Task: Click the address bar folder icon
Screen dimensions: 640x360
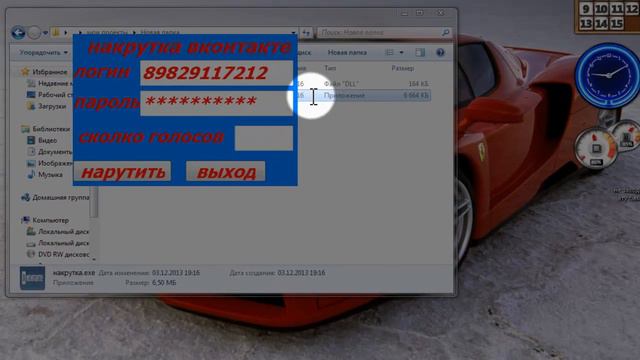Action: pyautogui.click(x=56, y=32)
